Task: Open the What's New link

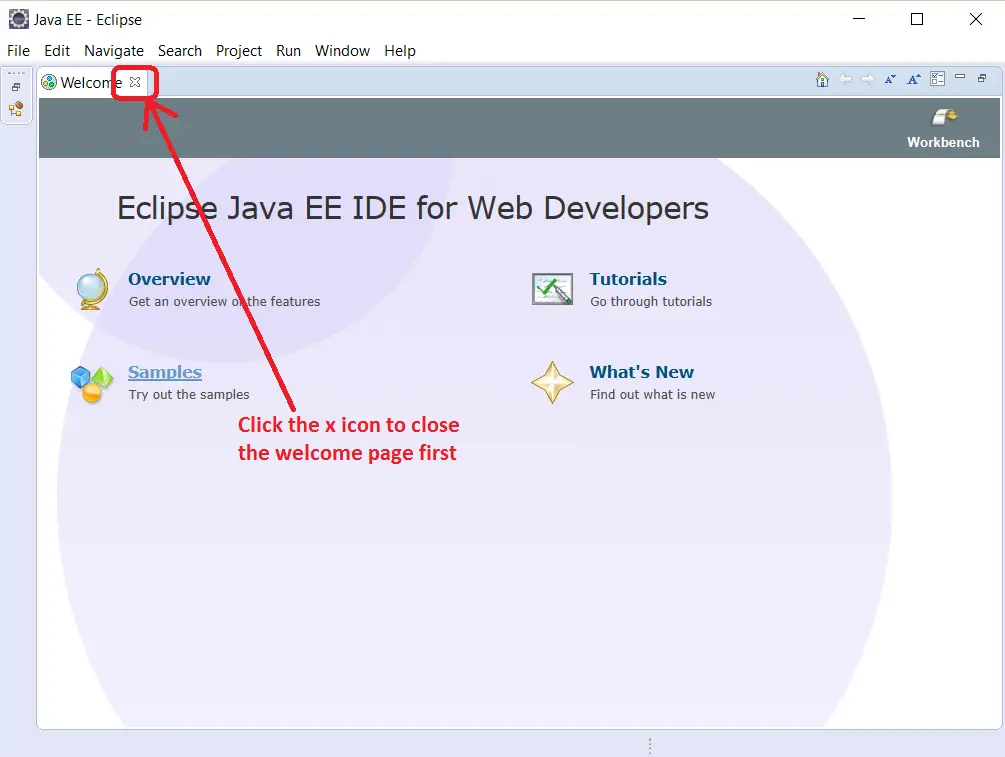Action: 642,372
